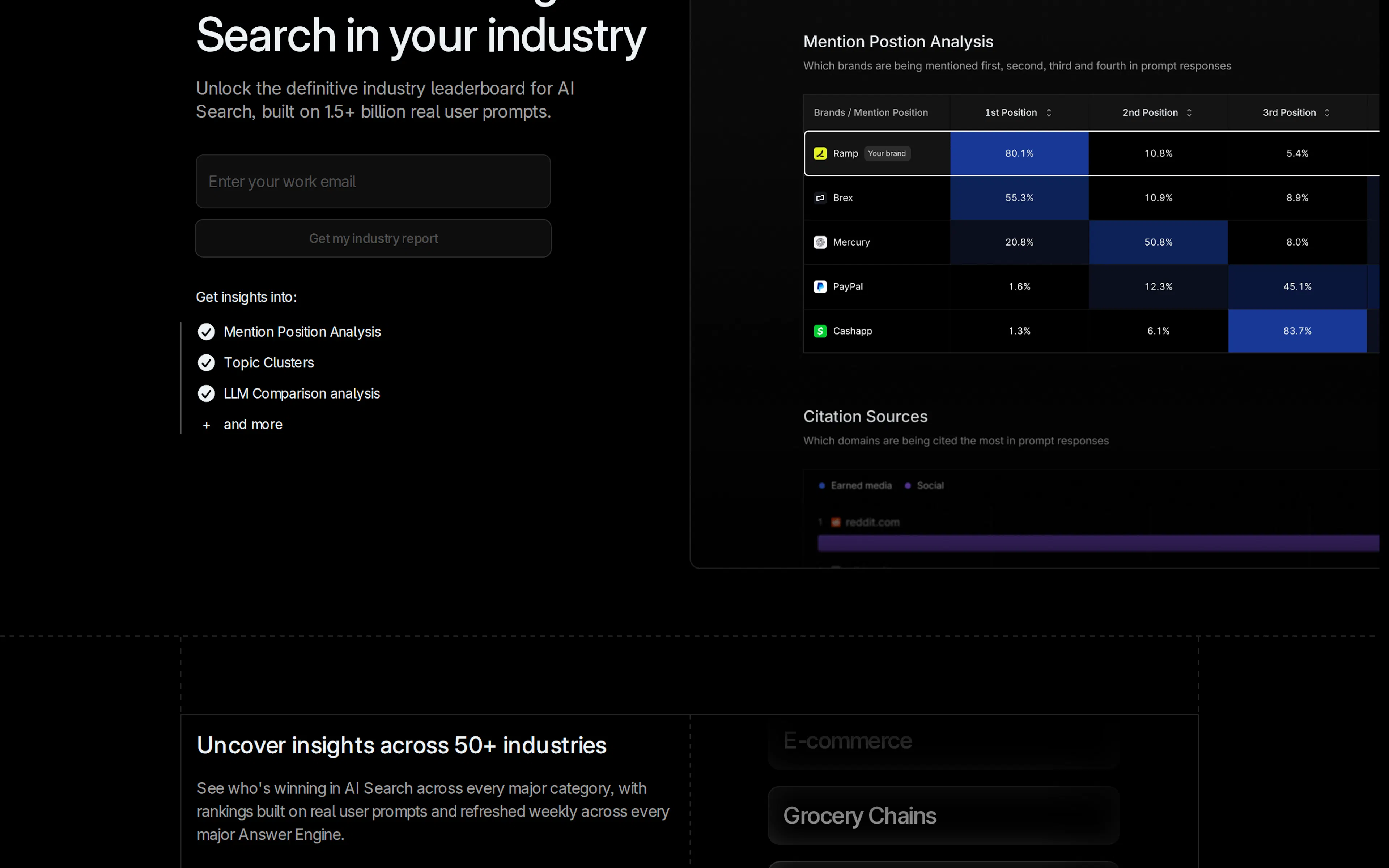The image size is (1389, 868).
Task: Click checkmark icon beside Mention Position Analysis
Action: click(206, 332)
